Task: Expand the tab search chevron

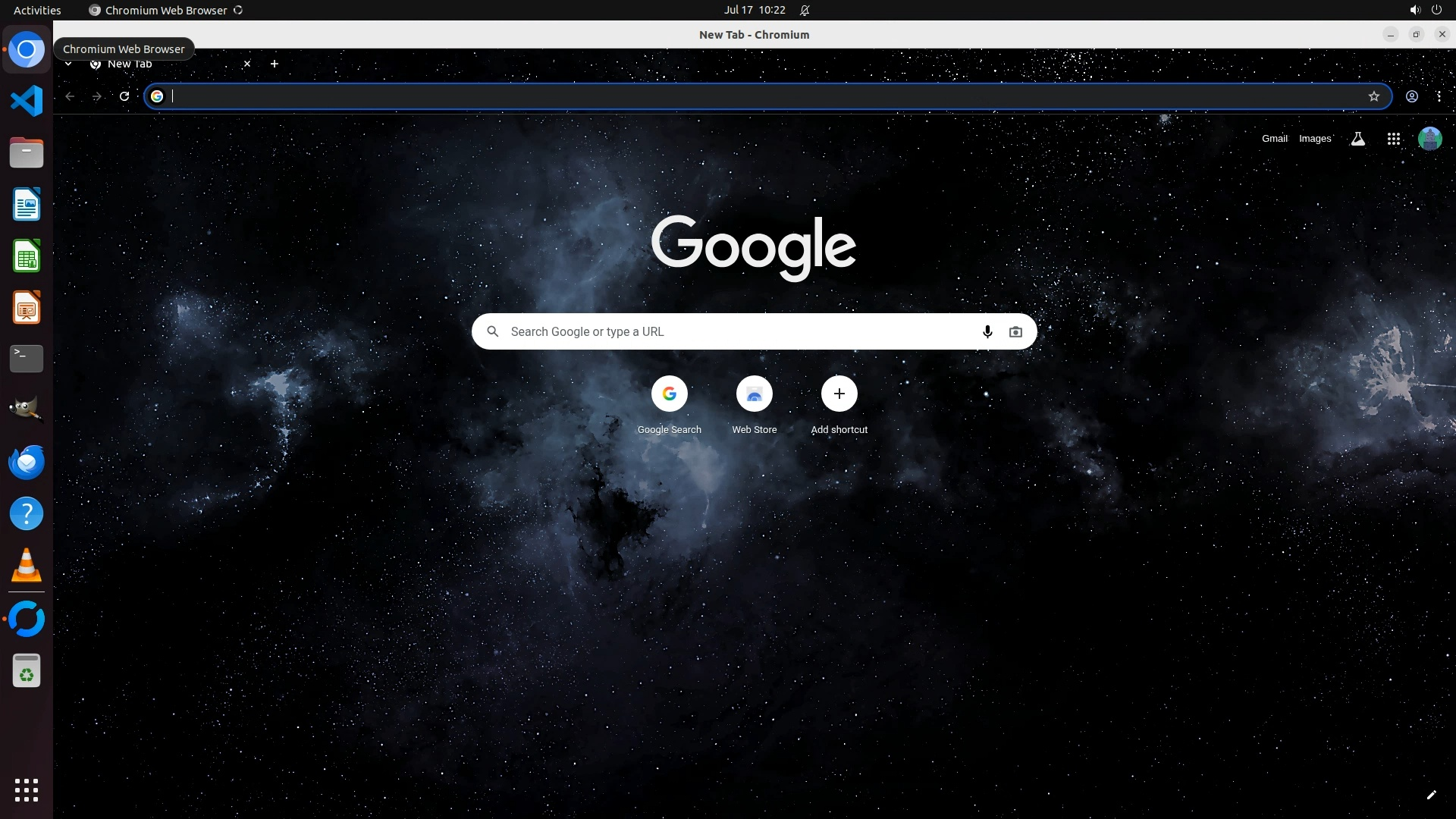Action: click(x=68, y=64)
